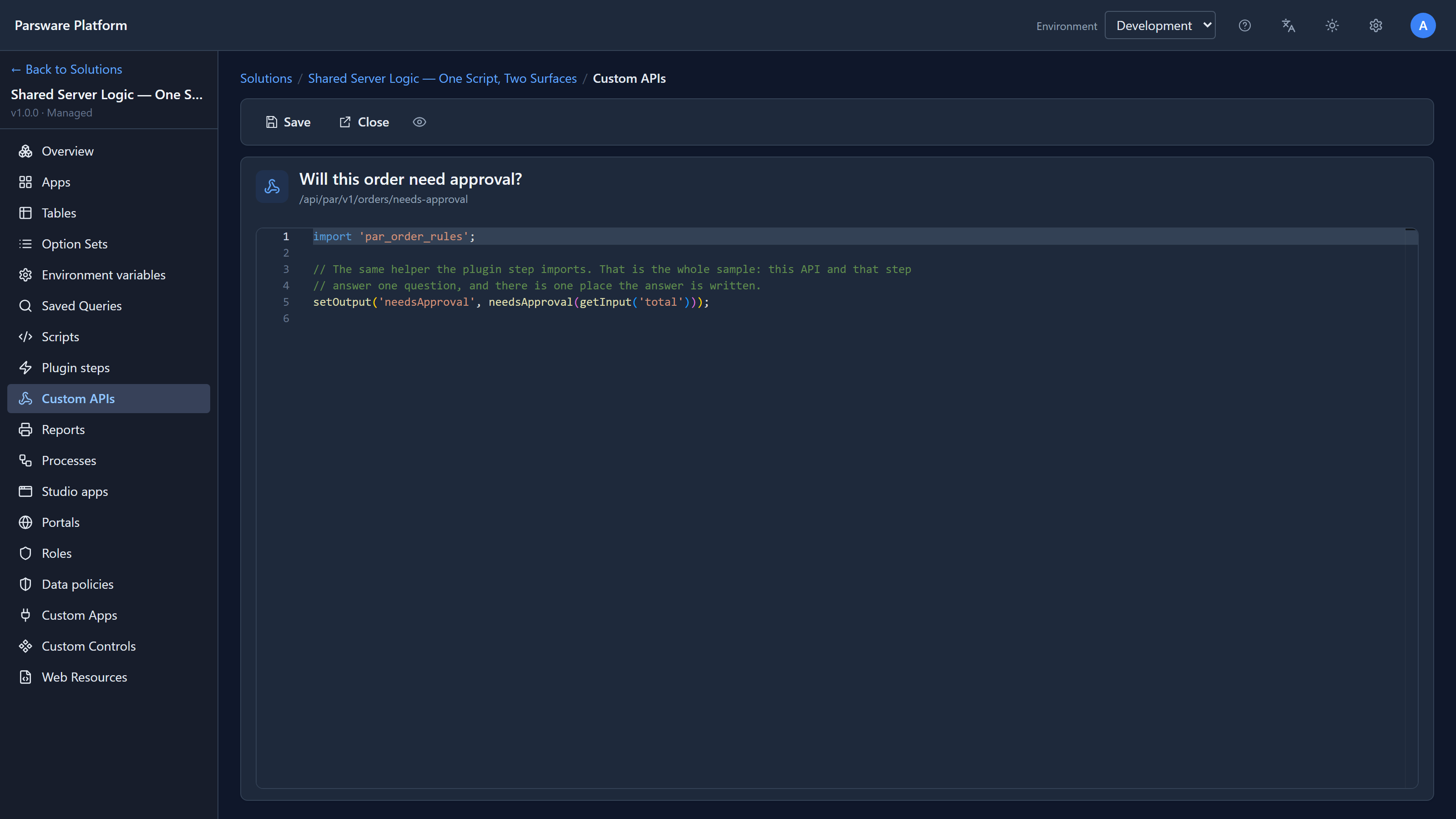1456x819 pixels.
Task: Open the Environment Development dropdown
Action: coord(1160,25)
